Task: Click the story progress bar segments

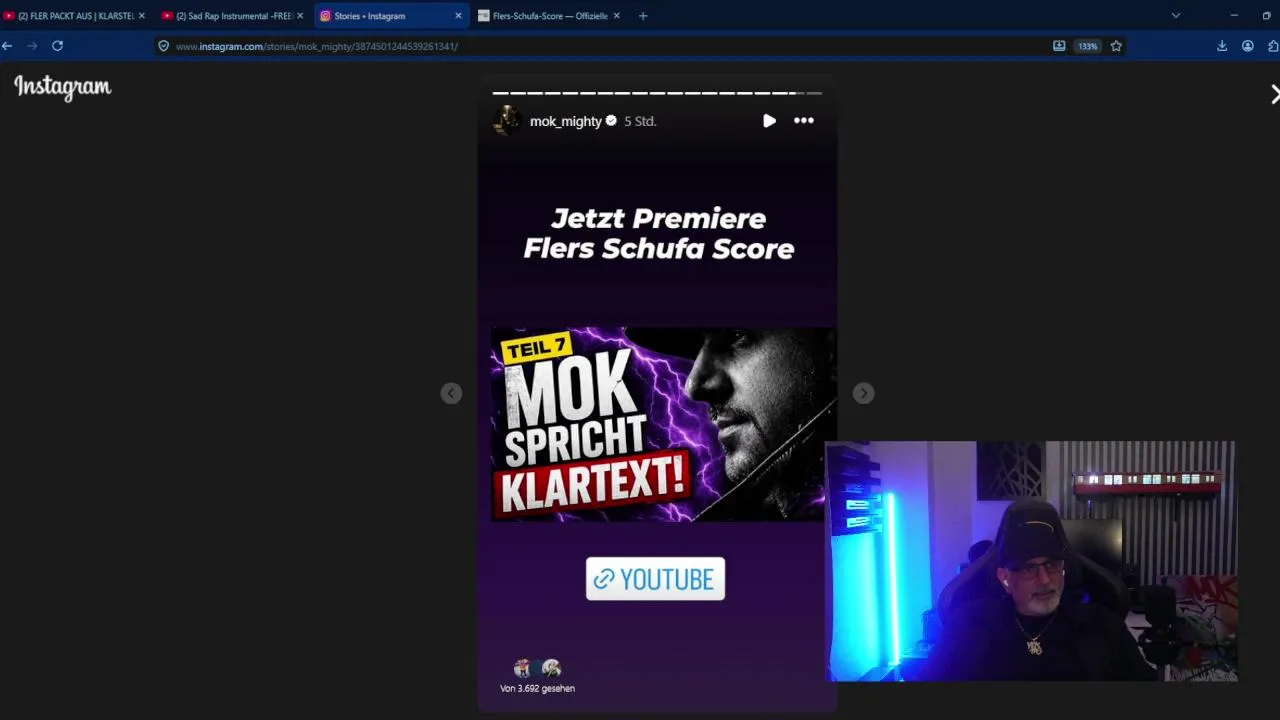Action: (x=657, y=93)
